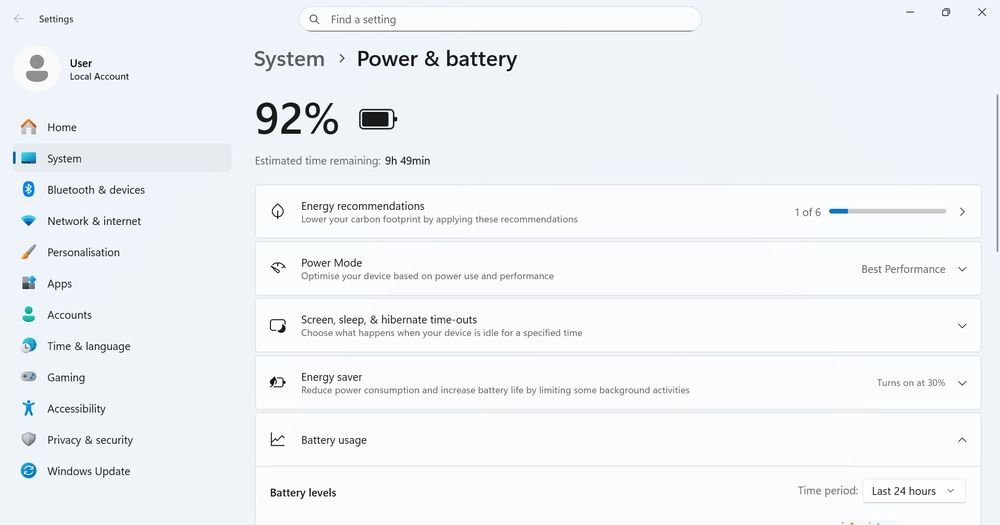Open the Power Mode dropdown
1000x525 pixels.
point(914,269)
